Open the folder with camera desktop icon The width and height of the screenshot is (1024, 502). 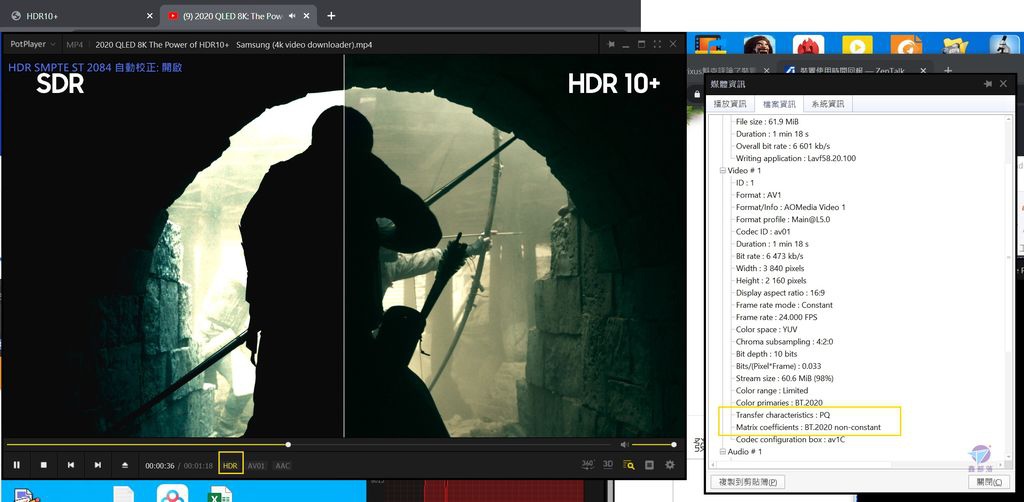[x=955, y=44]
